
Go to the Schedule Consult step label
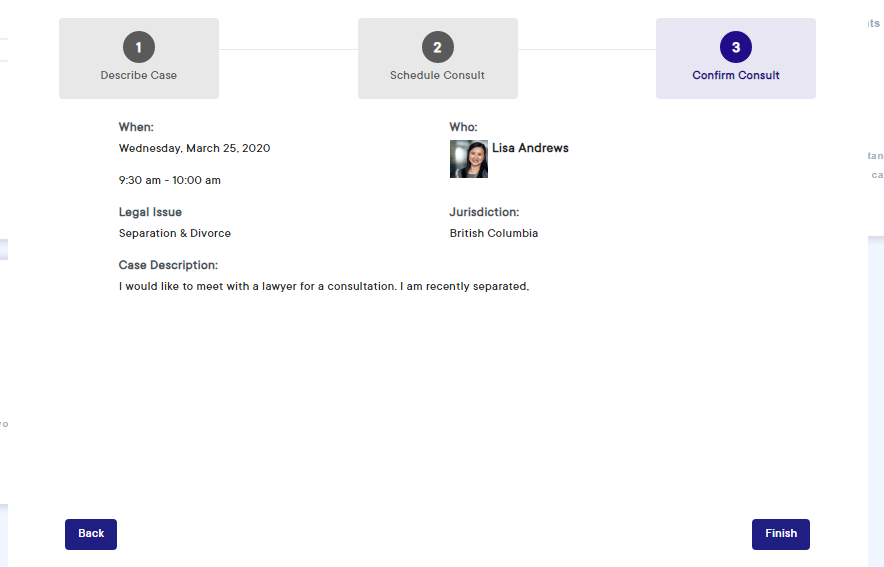[437, 76]
